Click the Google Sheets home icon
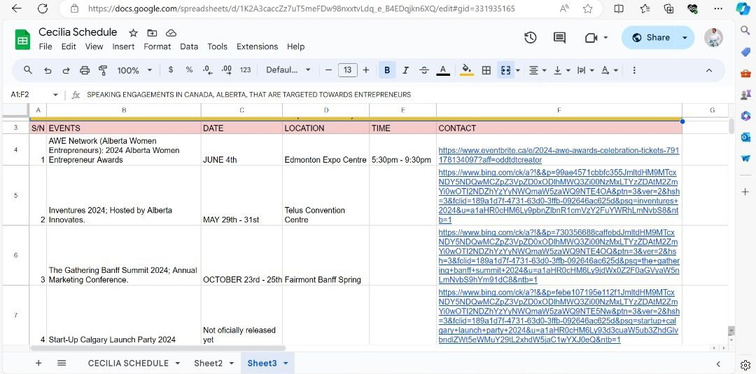This screenshot has height=374, width=756. (x=23, y=40)
